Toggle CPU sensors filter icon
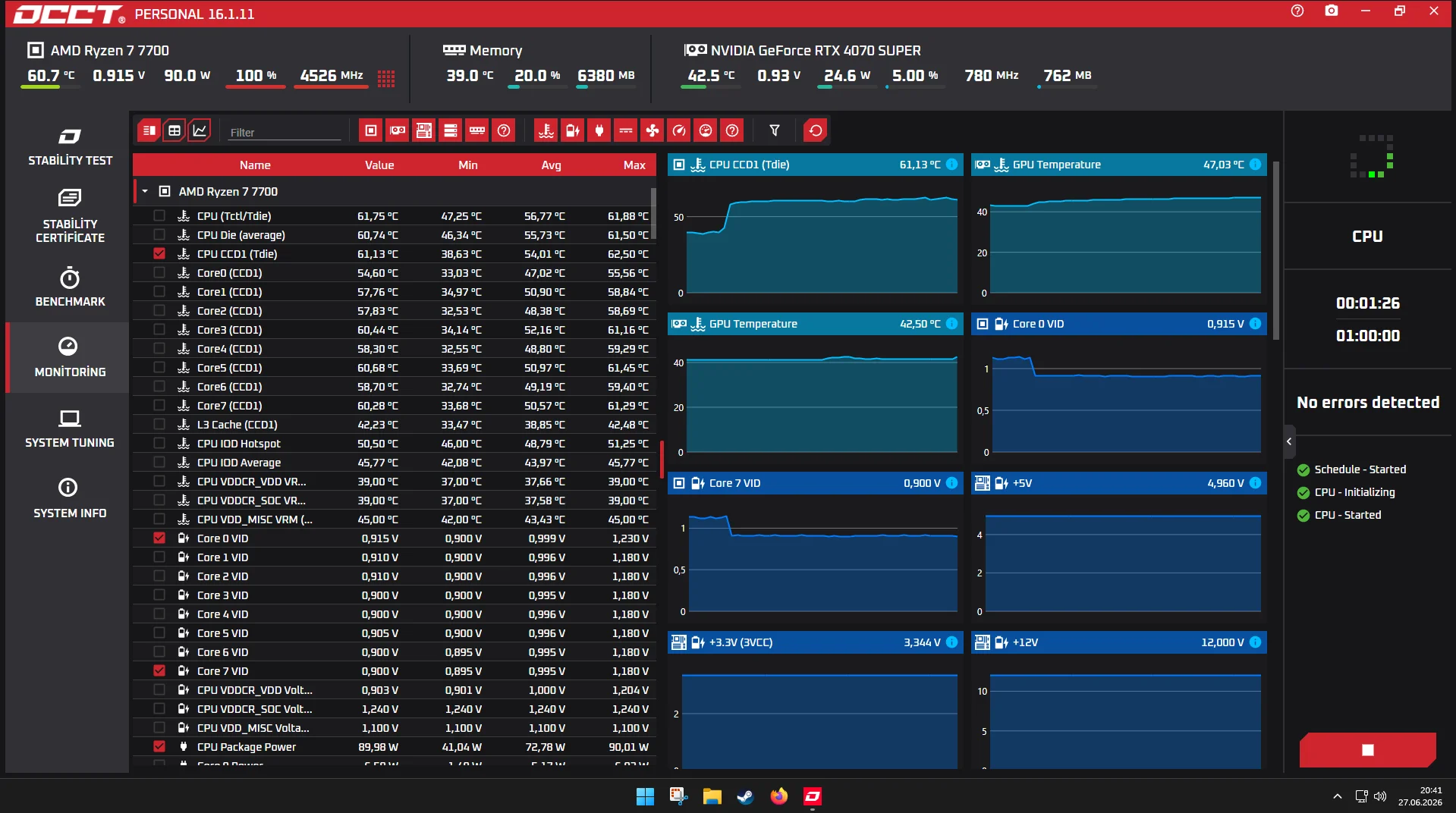Screen dimensions: 1456x813 371,130
